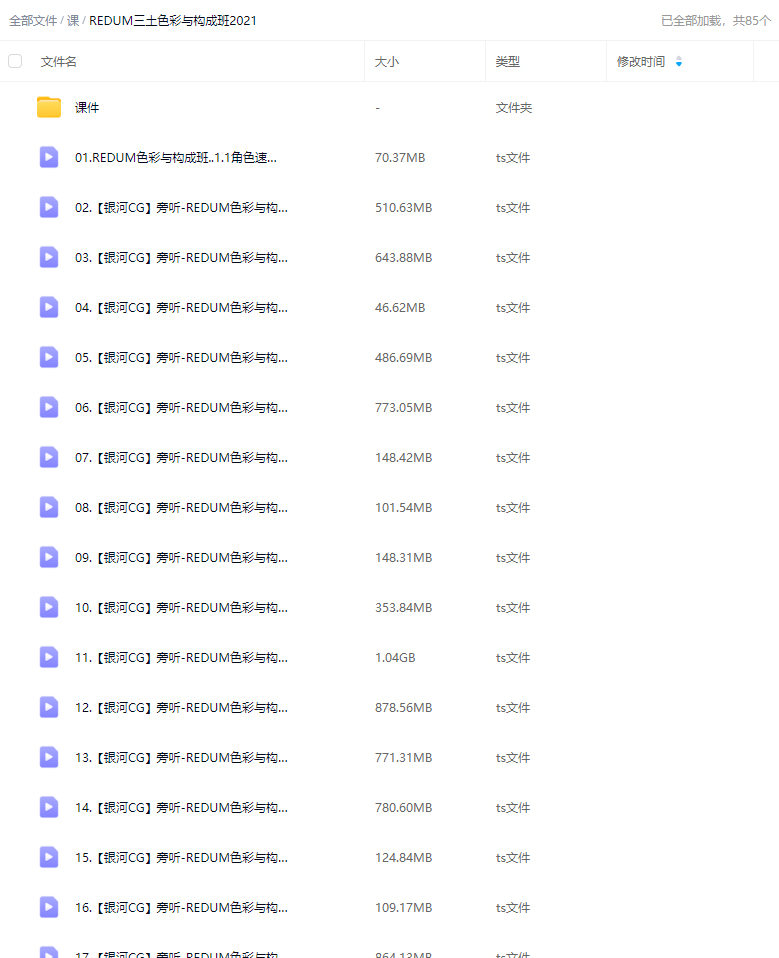Click the video icon for file 16
The width and height of the screenshot is (779, 958).
[x=49, y=907]
